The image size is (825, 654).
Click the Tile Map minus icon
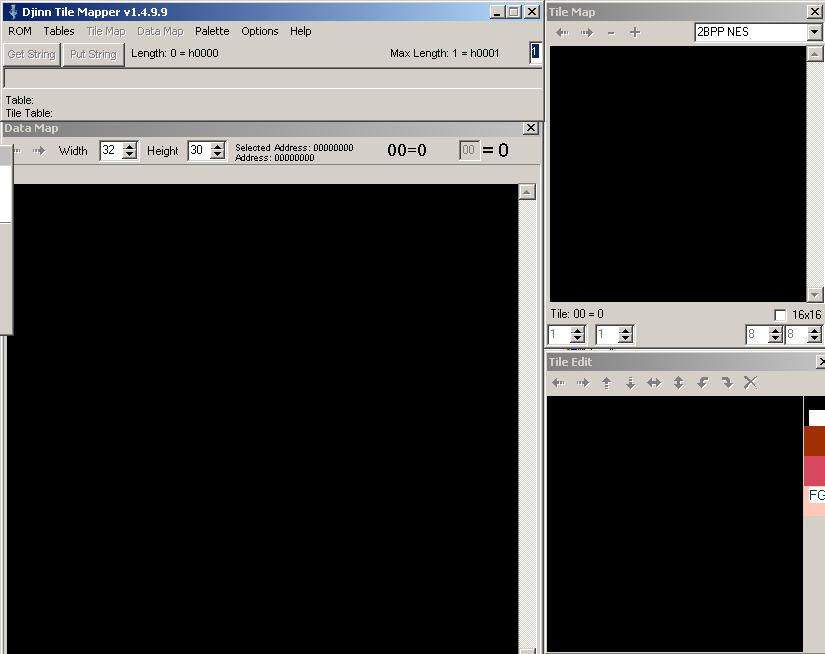coord(611,33)
